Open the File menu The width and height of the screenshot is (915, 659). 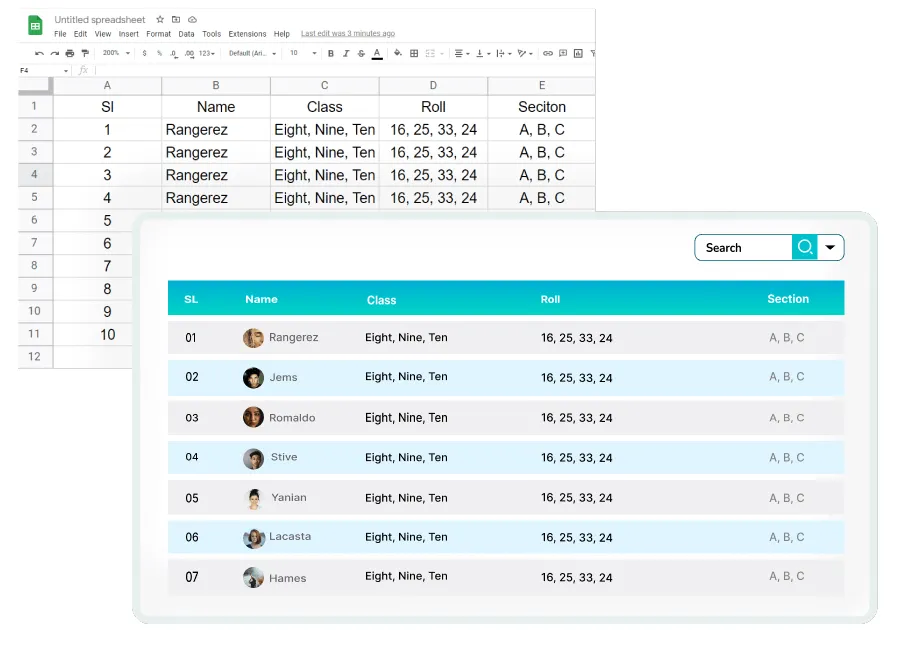click(x=60, y=34)
